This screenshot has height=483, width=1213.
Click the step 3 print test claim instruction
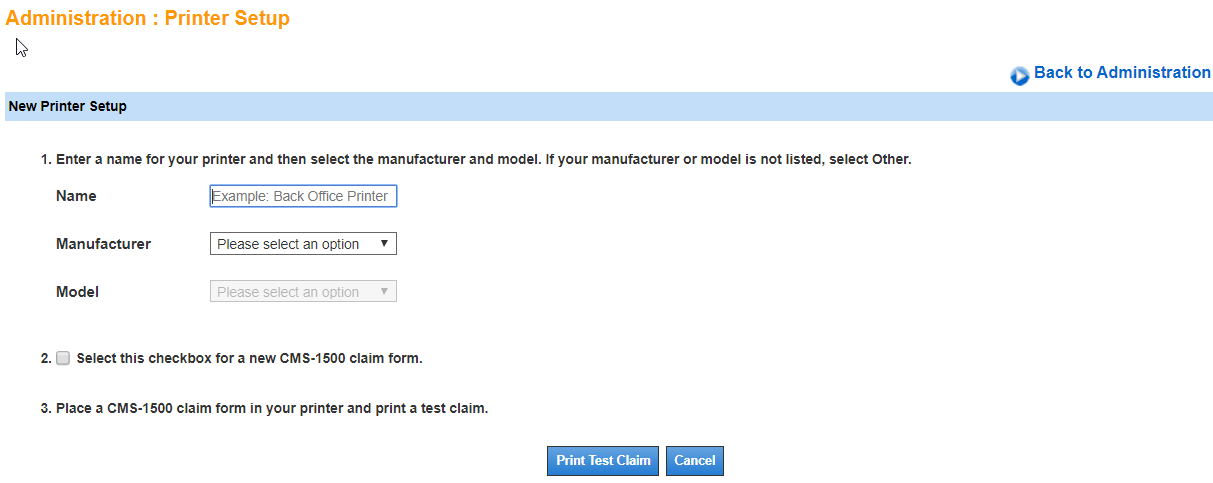tap(272, 408)
